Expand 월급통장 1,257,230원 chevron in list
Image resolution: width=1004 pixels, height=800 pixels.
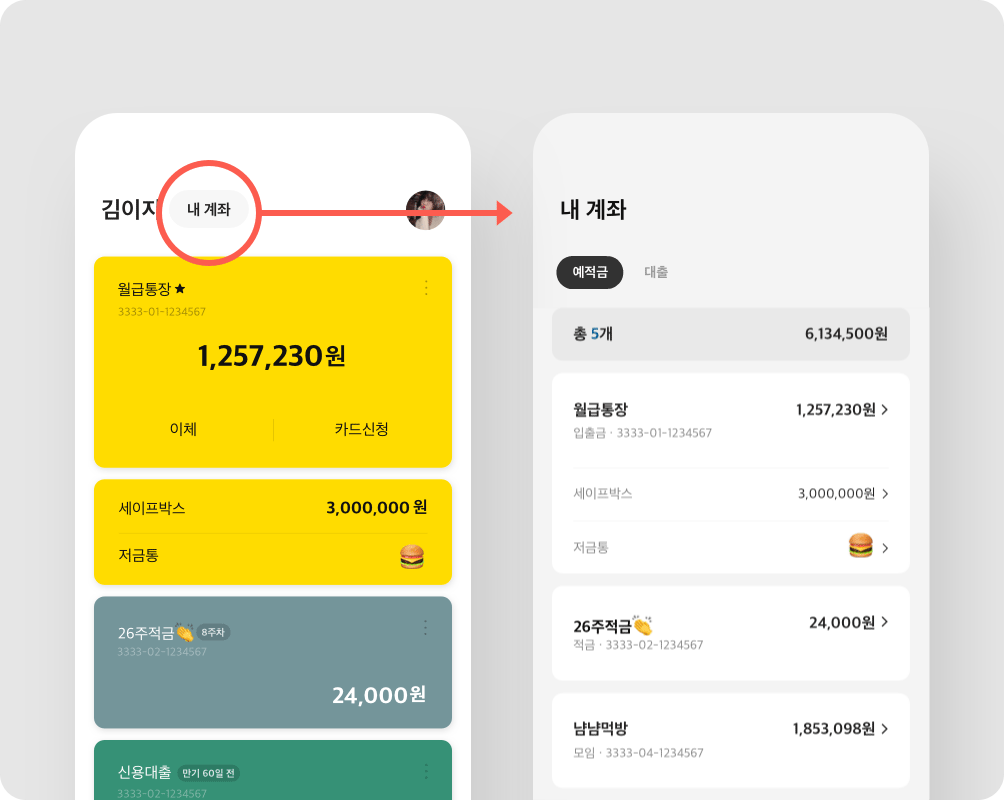tap(885, 409)
